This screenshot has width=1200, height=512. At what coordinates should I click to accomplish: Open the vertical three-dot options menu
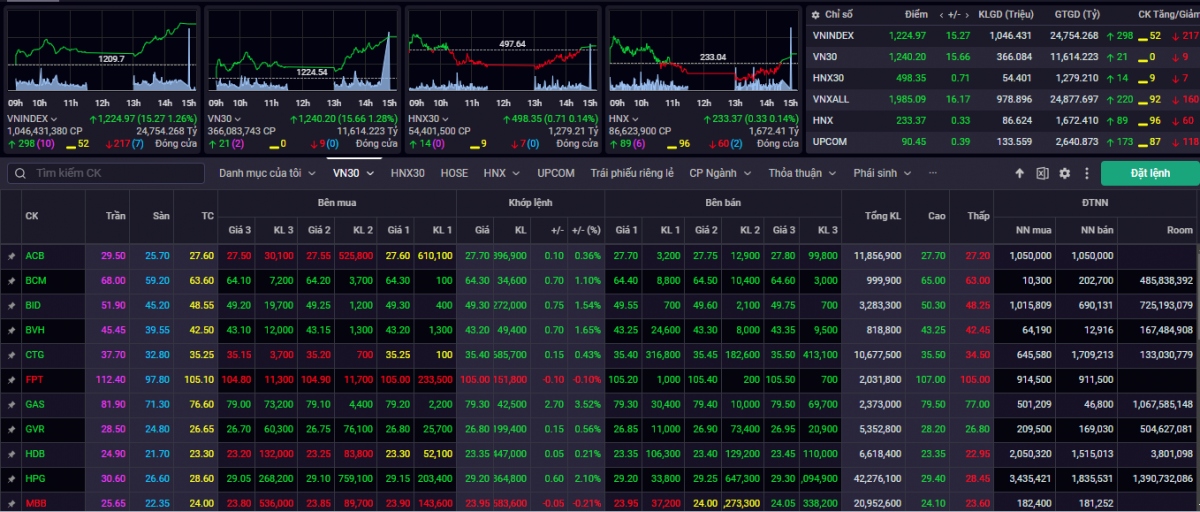click(x=1086, y=173)
